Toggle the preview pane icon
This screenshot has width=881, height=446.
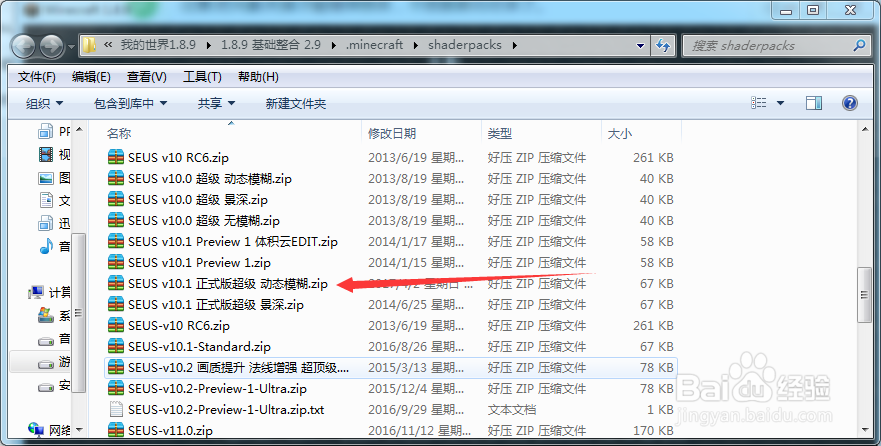coord(814,103)
